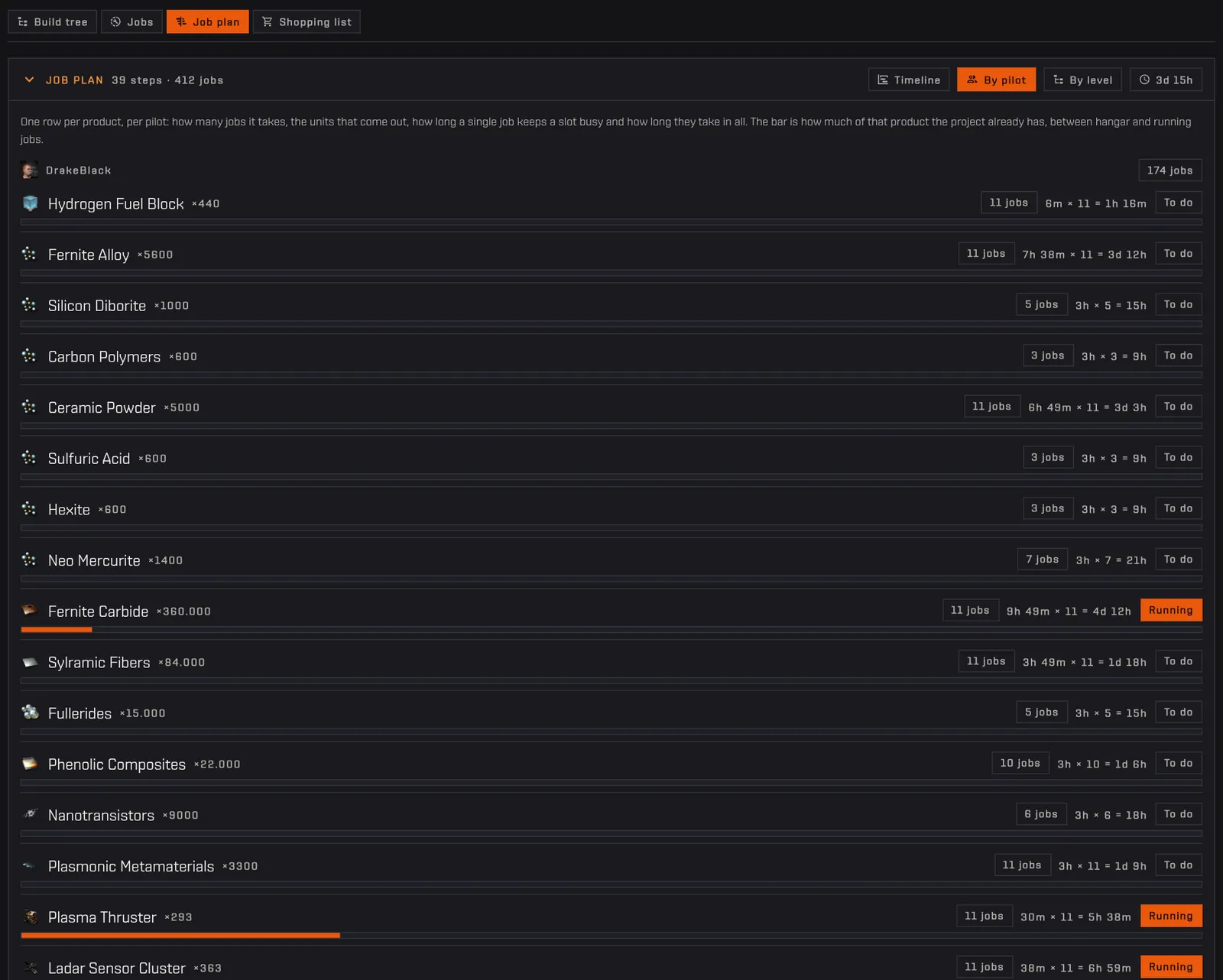Viewport: 1223px width, 980px height.
Task: Switch grouping to By level
Action: pyautogui.click(x=1082, y=80)
